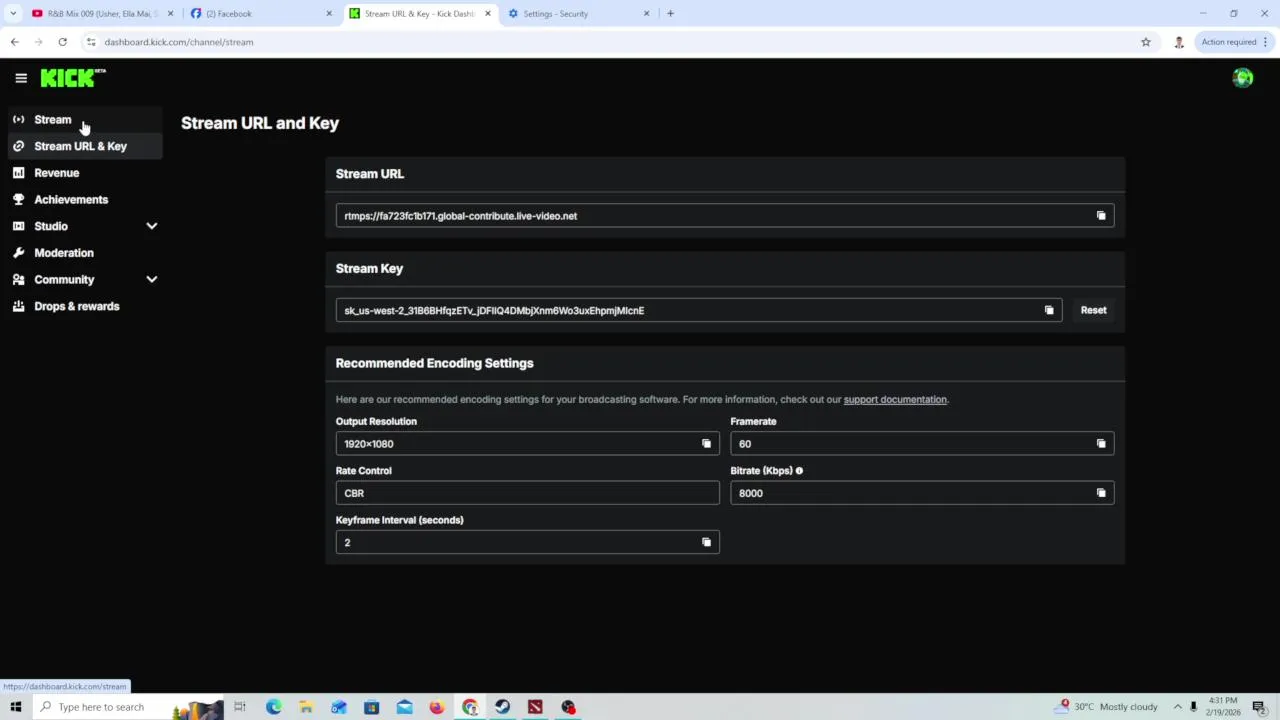1280x720 pixels.
Task: Reload the current page
Action: pos(62,42)
